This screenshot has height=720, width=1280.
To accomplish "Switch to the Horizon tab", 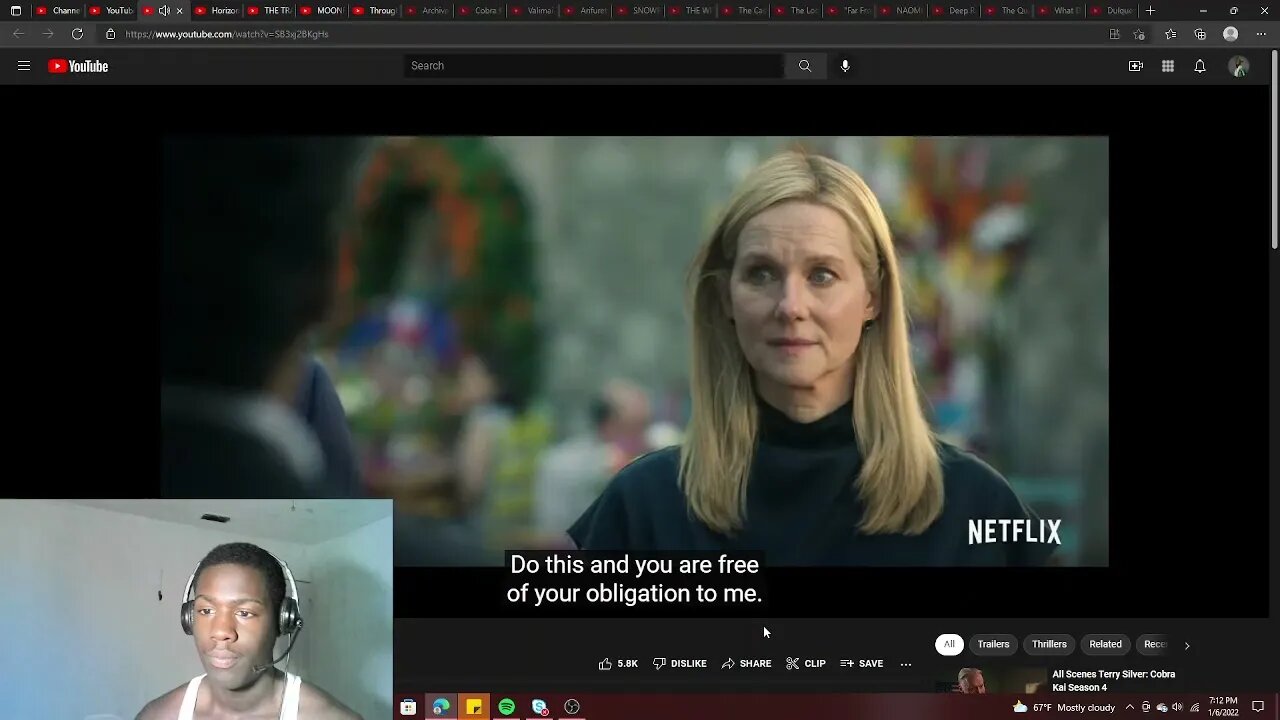I will [216, 11].
